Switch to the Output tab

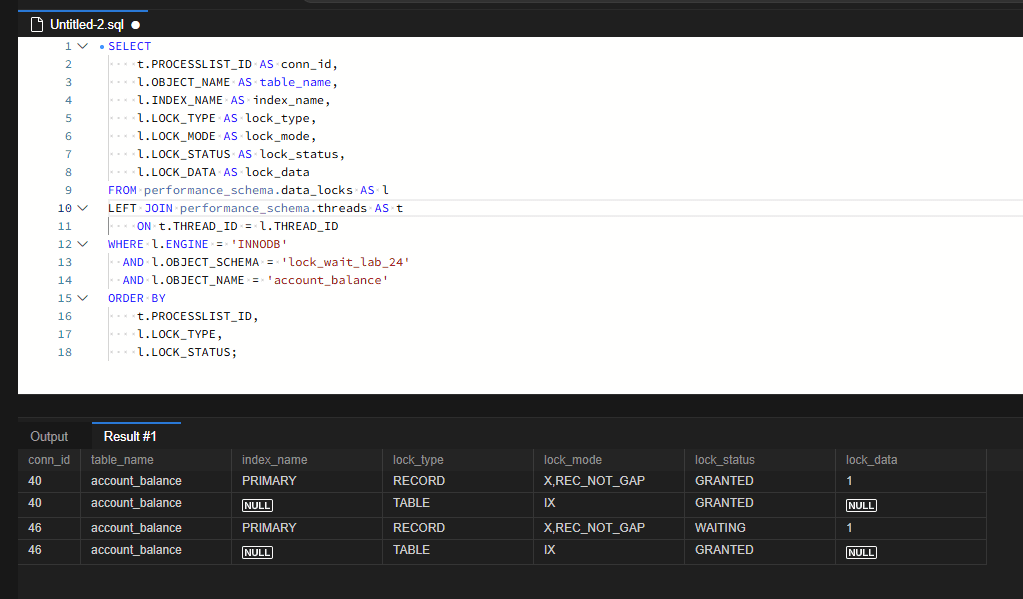[49, 437]
